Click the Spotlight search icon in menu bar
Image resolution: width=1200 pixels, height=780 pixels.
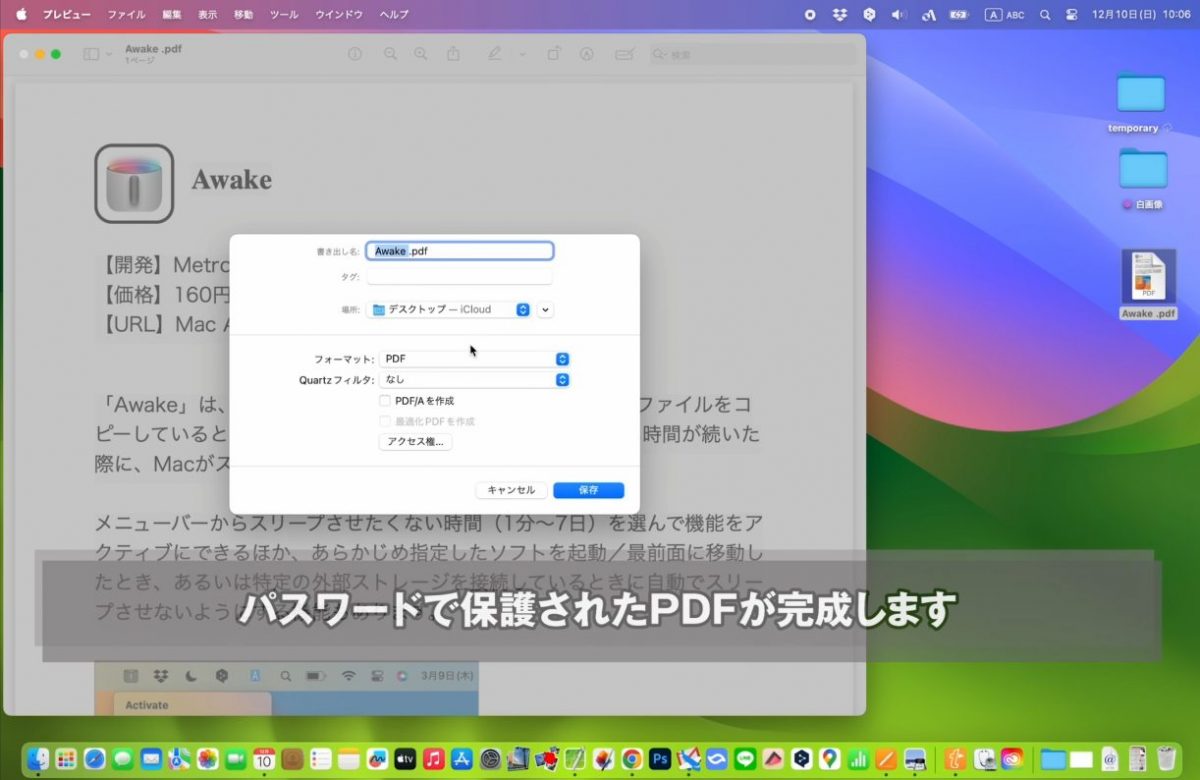point(1045,15)
